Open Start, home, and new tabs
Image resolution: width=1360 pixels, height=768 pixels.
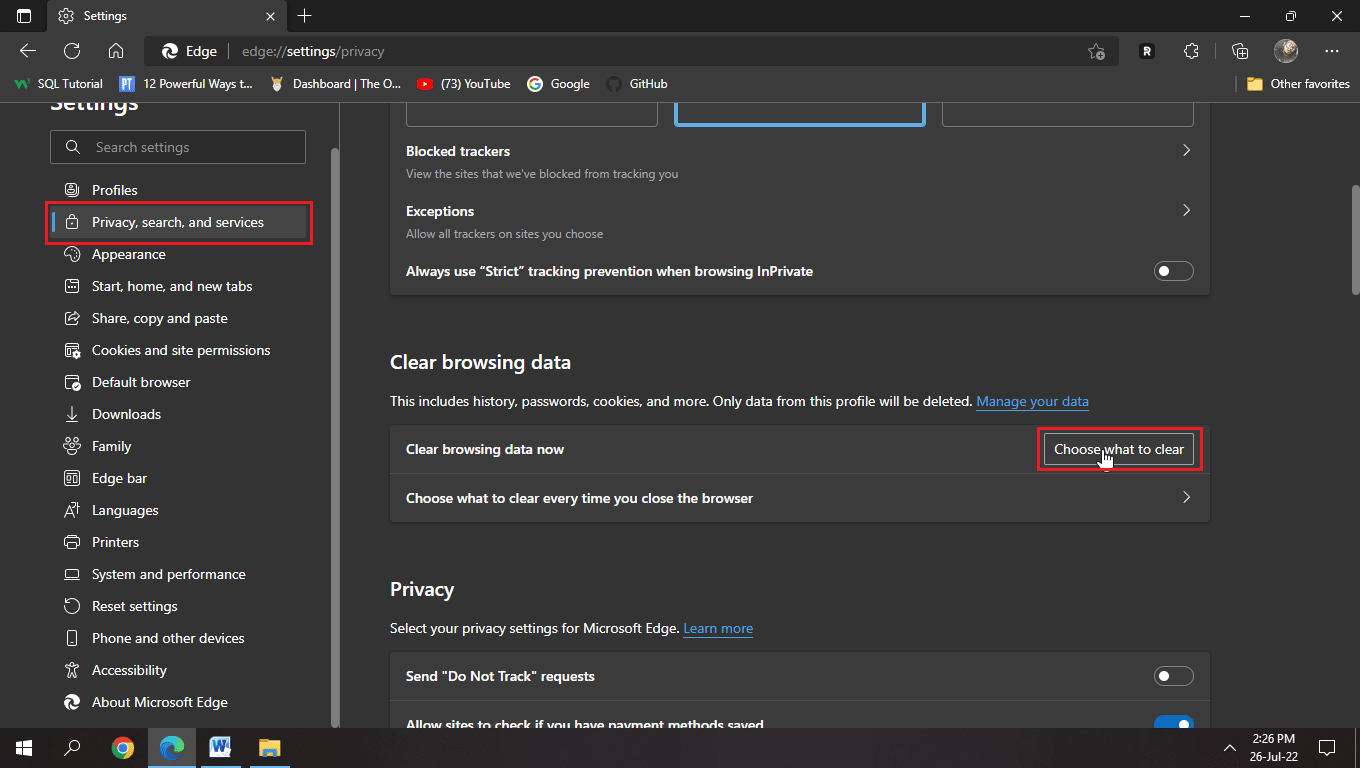(x=178, y=286)
